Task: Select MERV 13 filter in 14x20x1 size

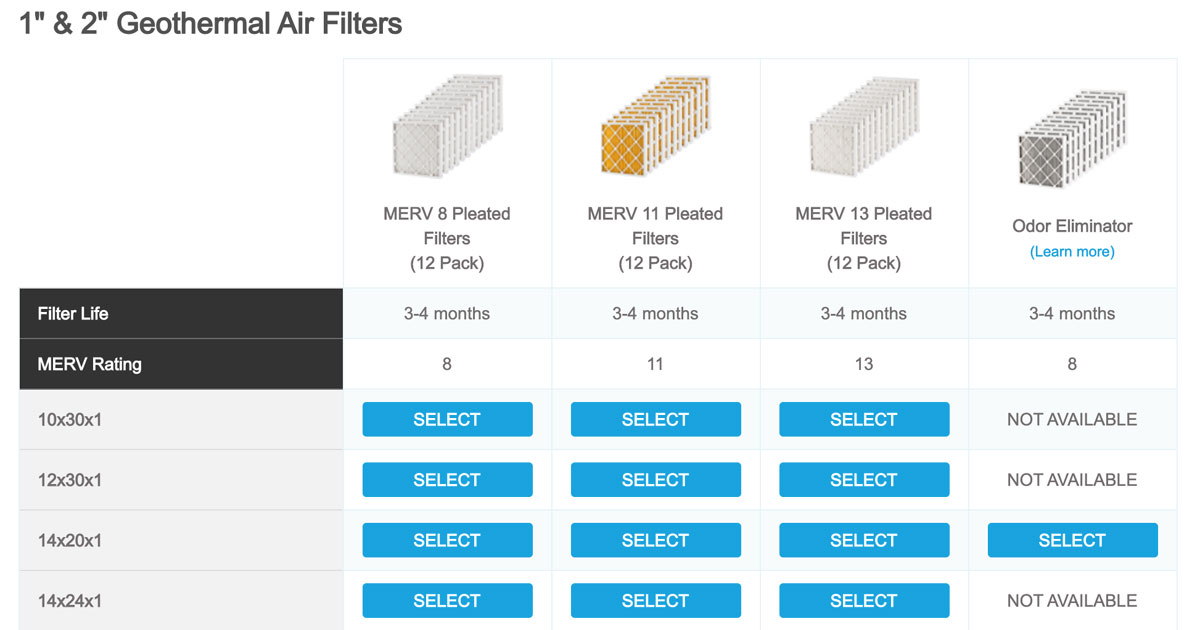Action: 864,540
